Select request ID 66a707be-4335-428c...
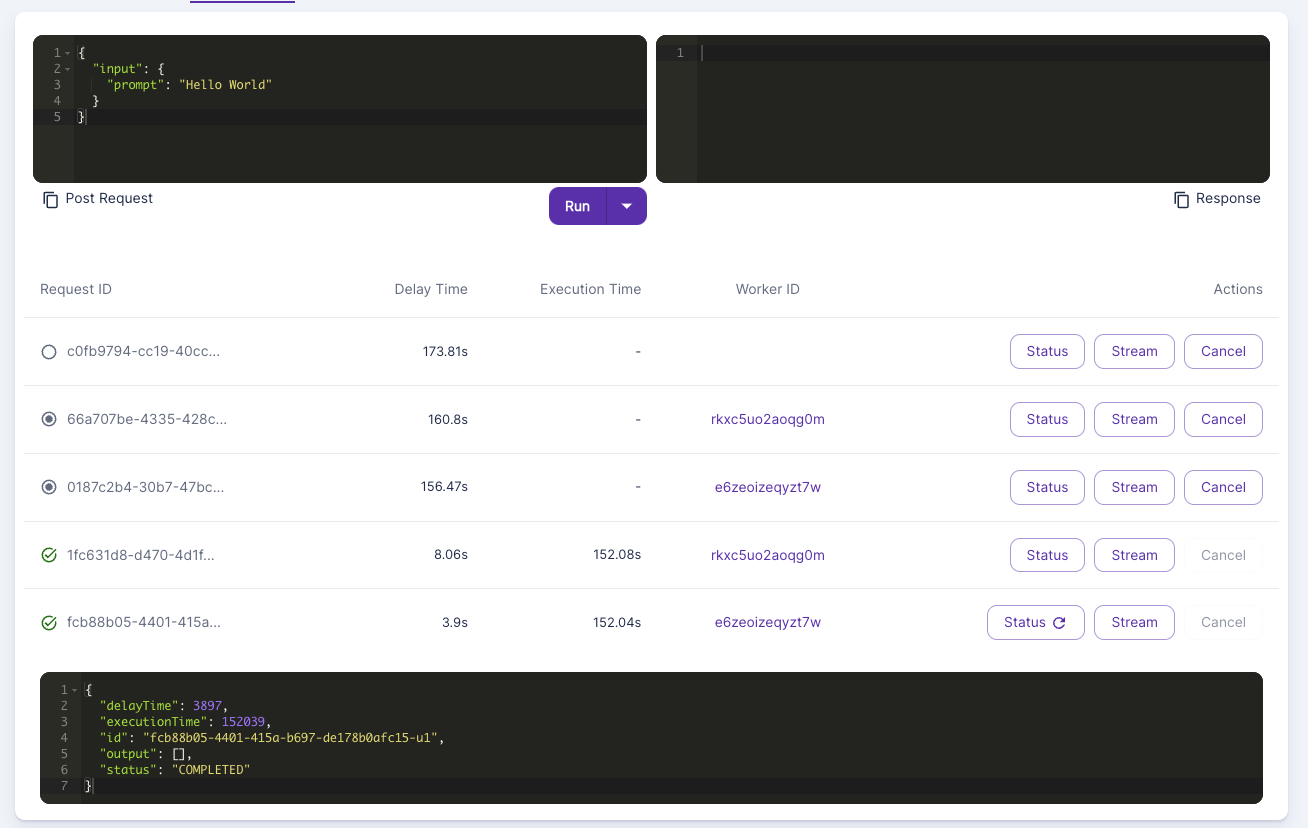This screenshot has width=1308, height=828. click(x=147, y=420)
